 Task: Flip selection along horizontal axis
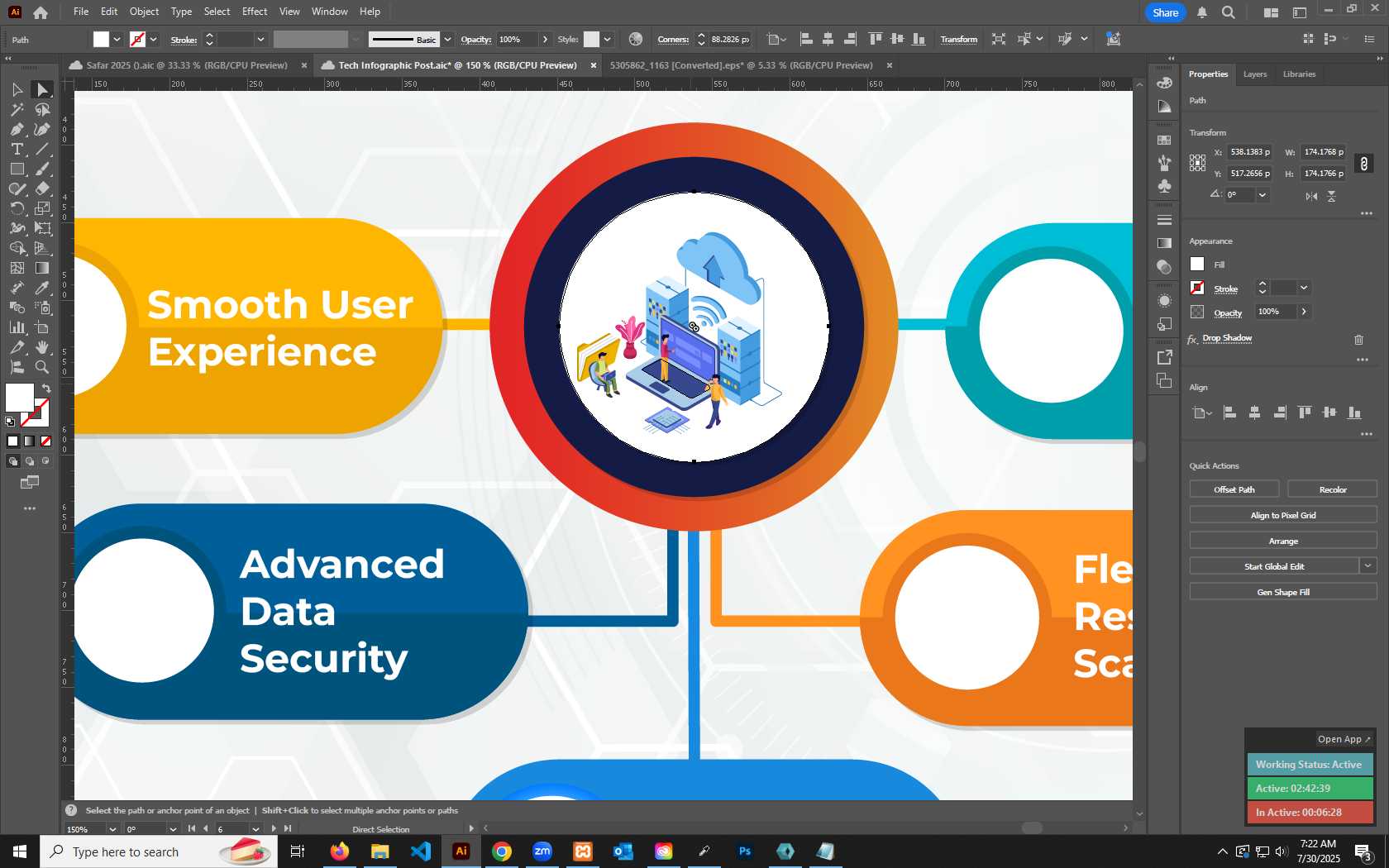1311,196
